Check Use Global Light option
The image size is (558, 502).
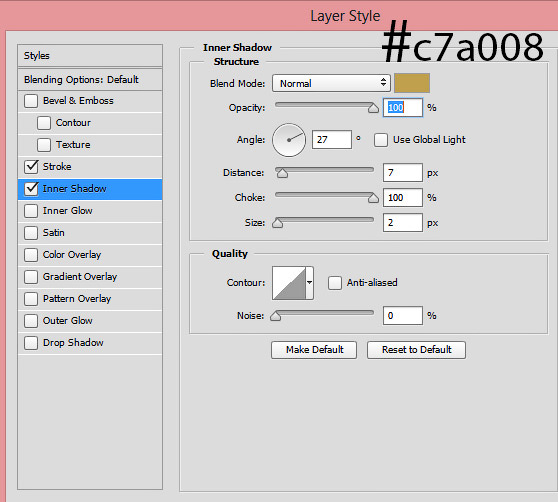click(x=381, y=140)
